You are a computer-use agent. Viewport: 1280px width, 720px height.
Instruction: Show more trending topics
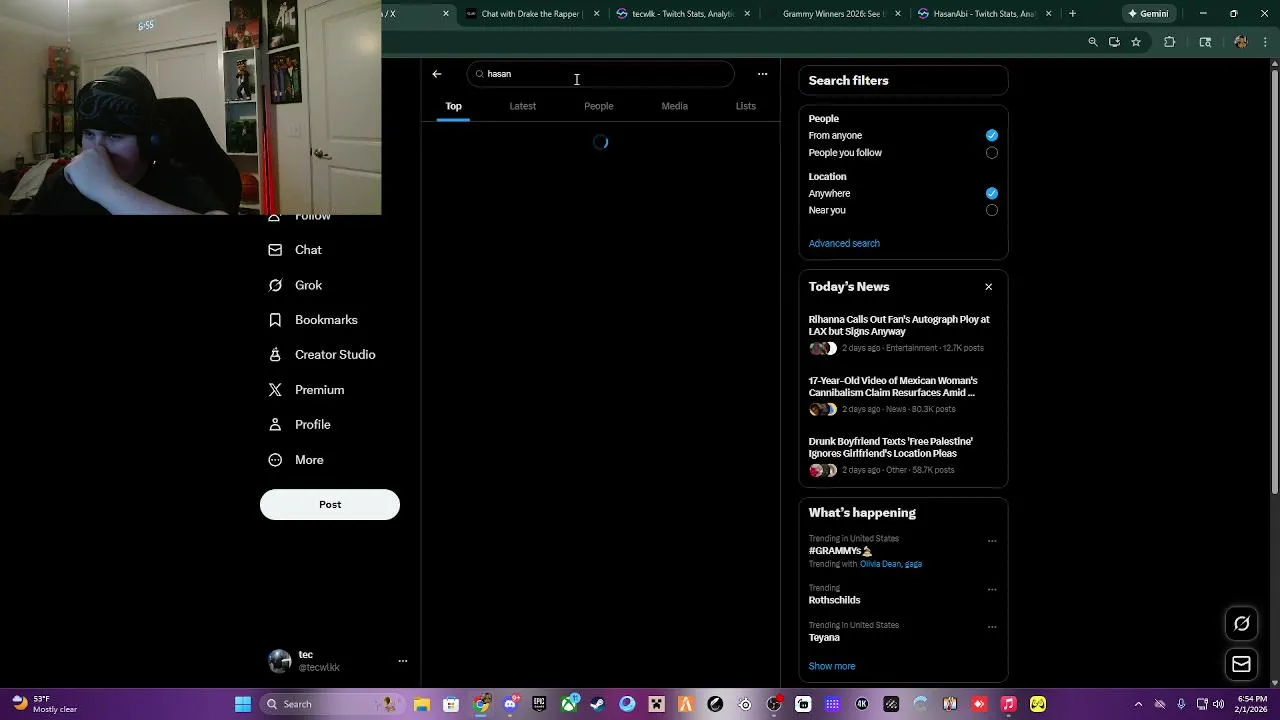(832, 666)
